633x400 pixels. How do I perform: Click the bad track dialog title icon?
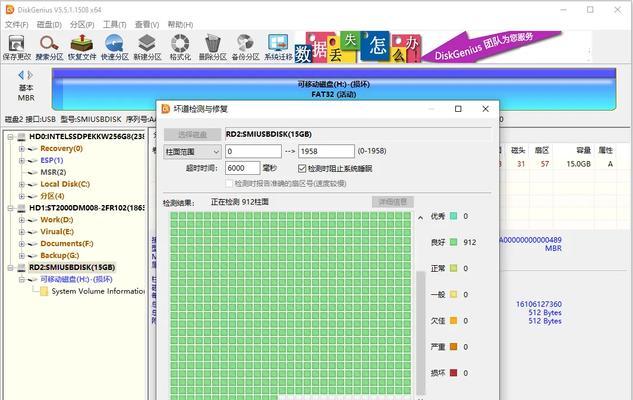(x=166, y=109)
